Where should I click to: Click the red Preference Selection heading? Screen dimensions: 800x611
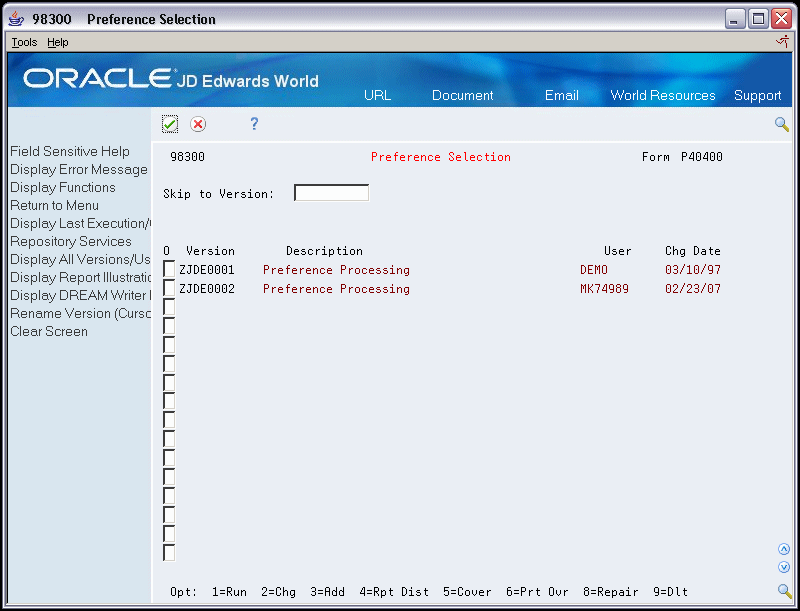pos(441,157)
